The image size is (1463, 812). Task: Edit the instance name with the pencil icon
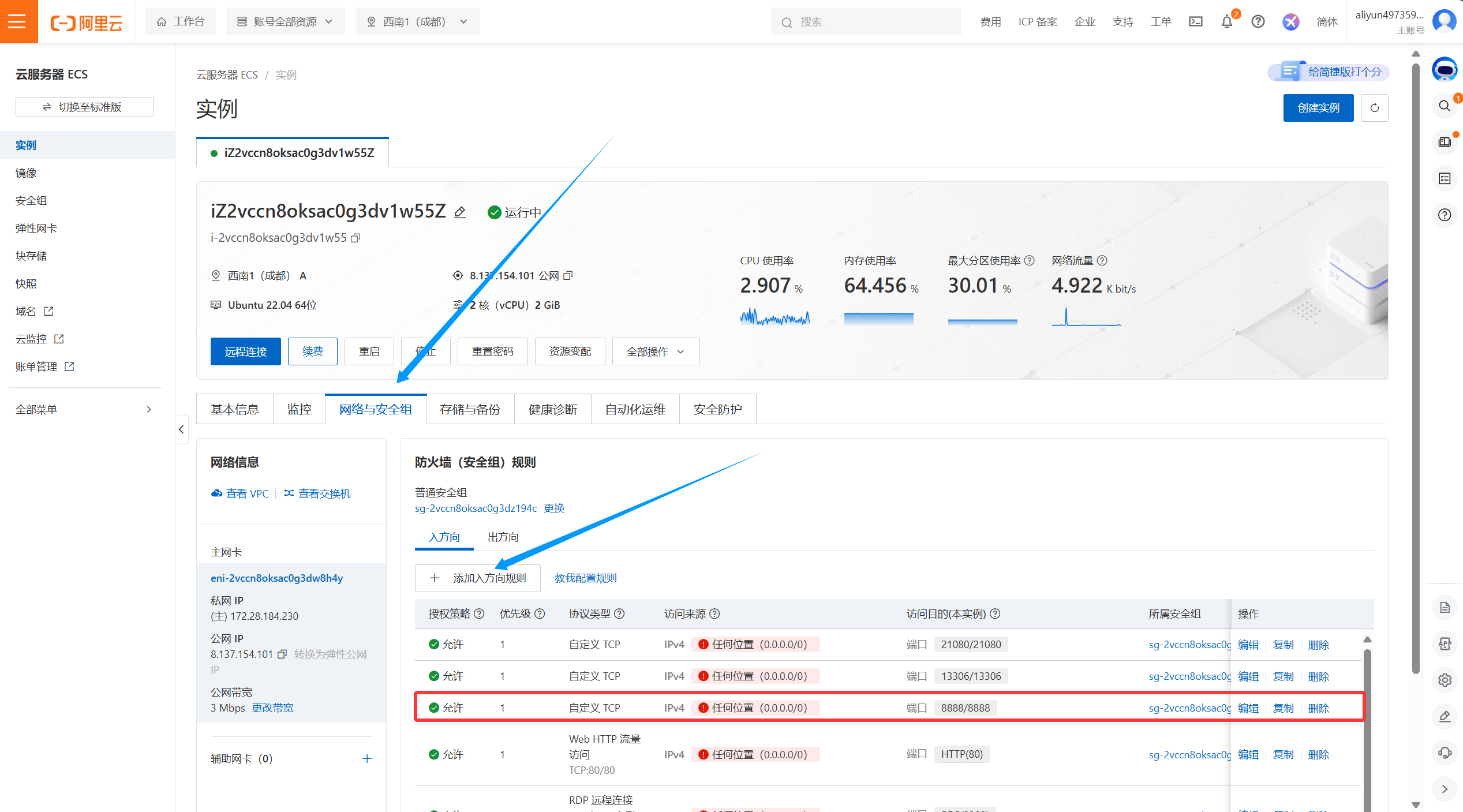(x=460, y=212)
